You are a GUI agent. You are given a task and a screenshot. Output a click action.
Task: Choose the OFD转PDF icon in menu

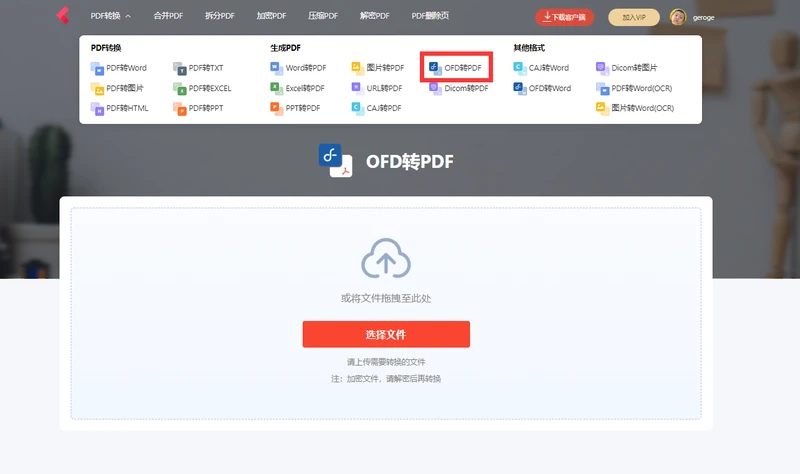click(x=435, y=68)
